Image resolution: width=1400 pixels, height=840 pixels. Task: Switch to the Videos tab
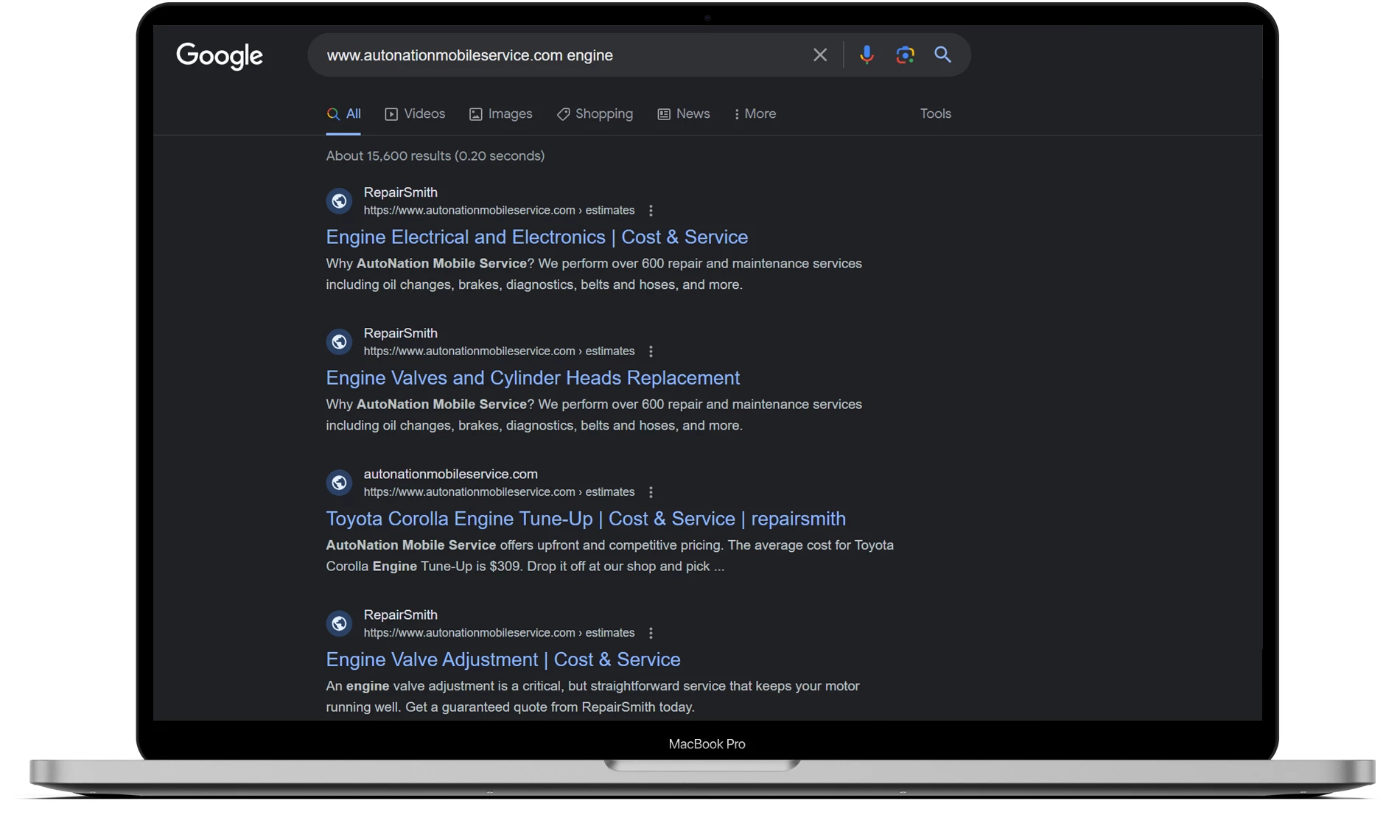coord(416,114)
